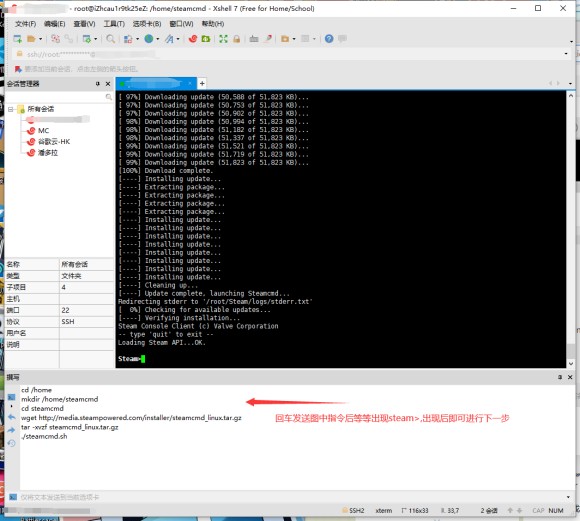Launch Xftp with the red swirl icon
Image resolution: width=580 pixels, height=521 pixels.
point(193,39)
